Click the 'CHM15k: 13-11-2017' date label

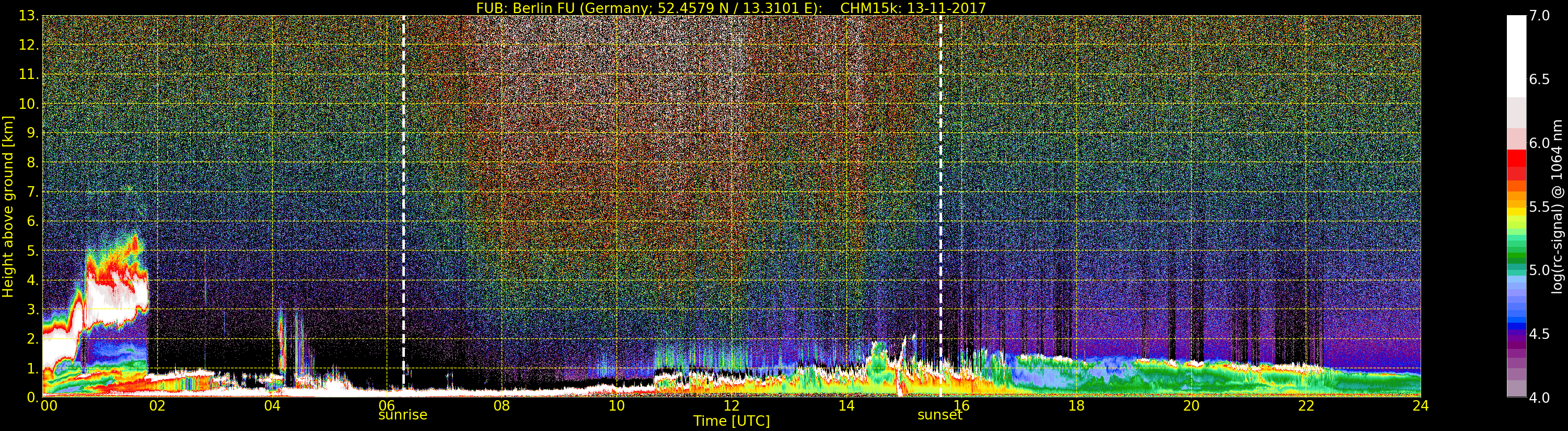913,8
